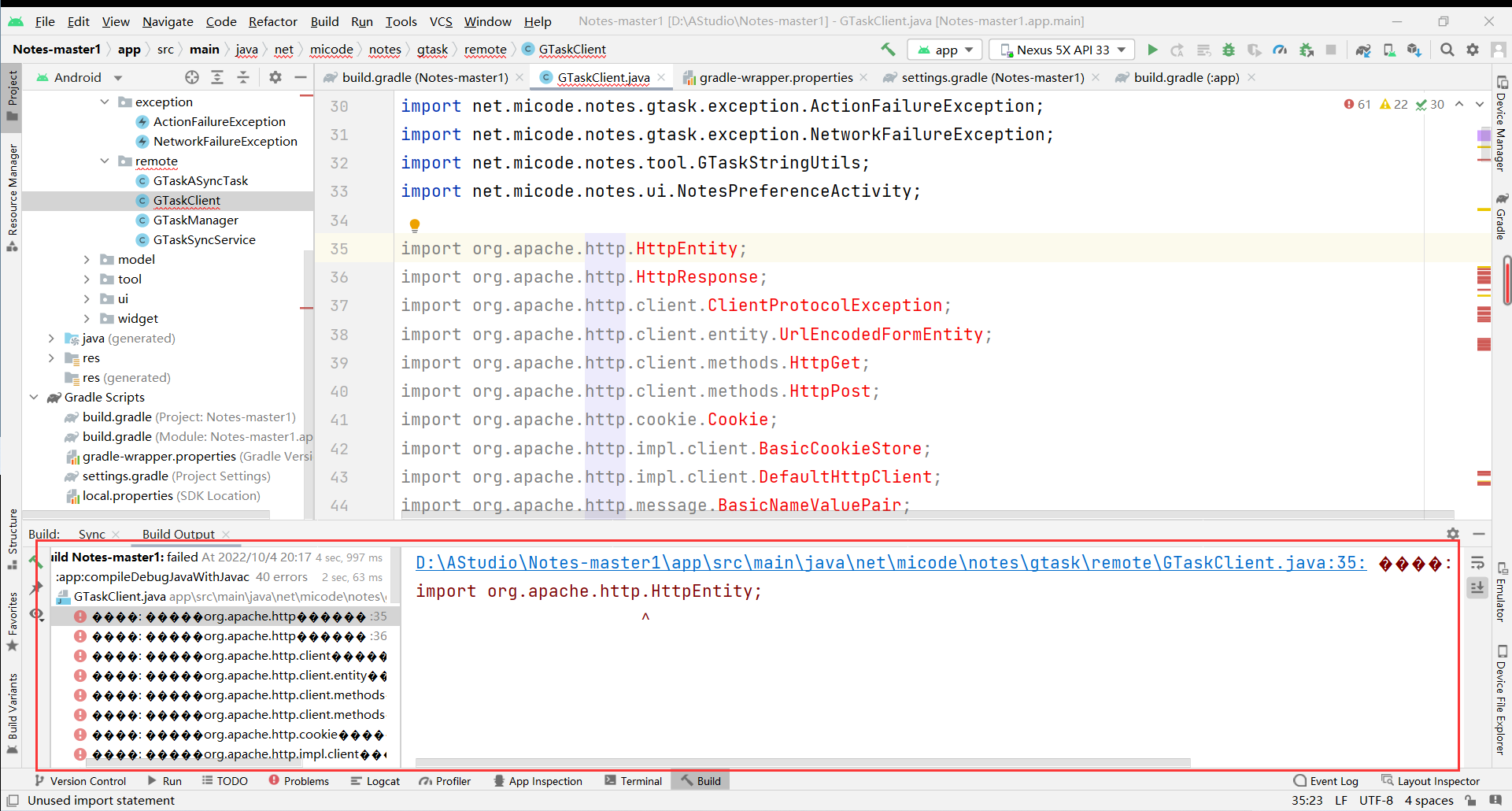This screenshot has width=1512, height=811.
Task: Select GTaskManager in project tree
Action: tap(195, 220)
